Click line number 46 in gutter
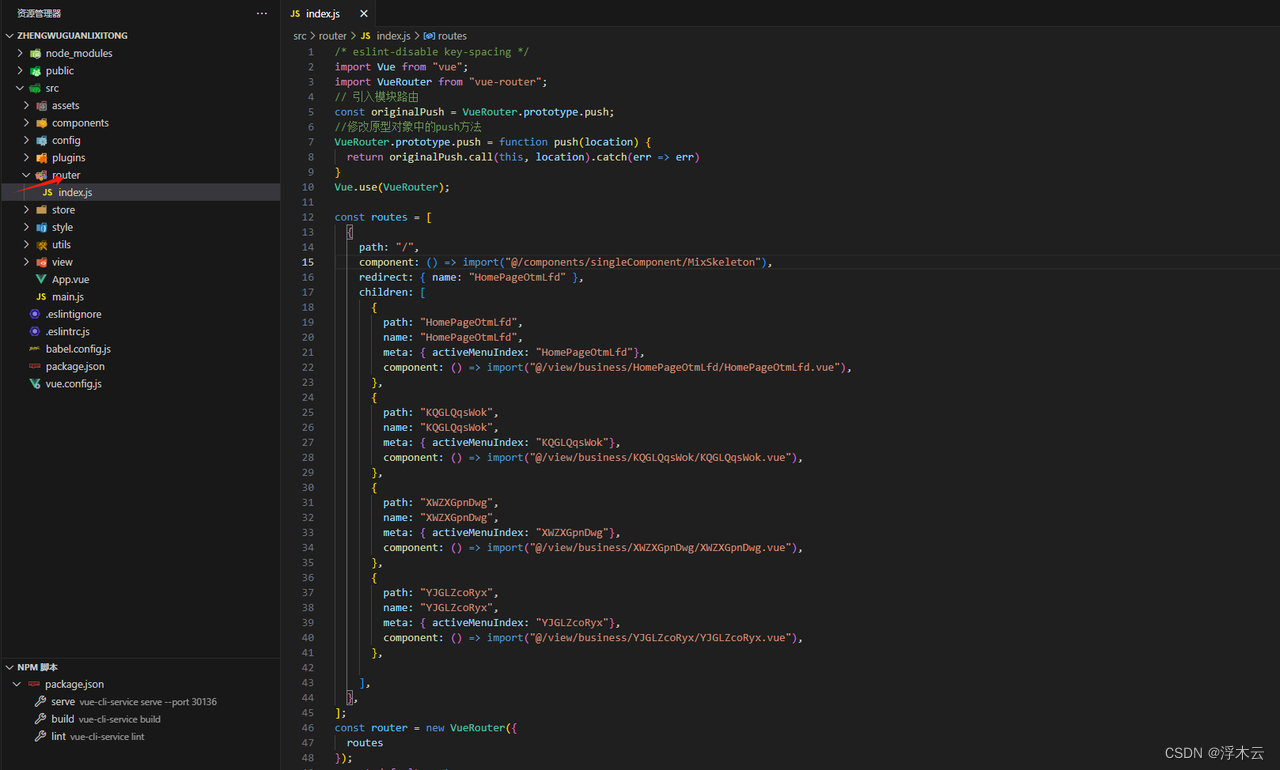Viewport: 1280px width, 770px height. click(308, 728)
